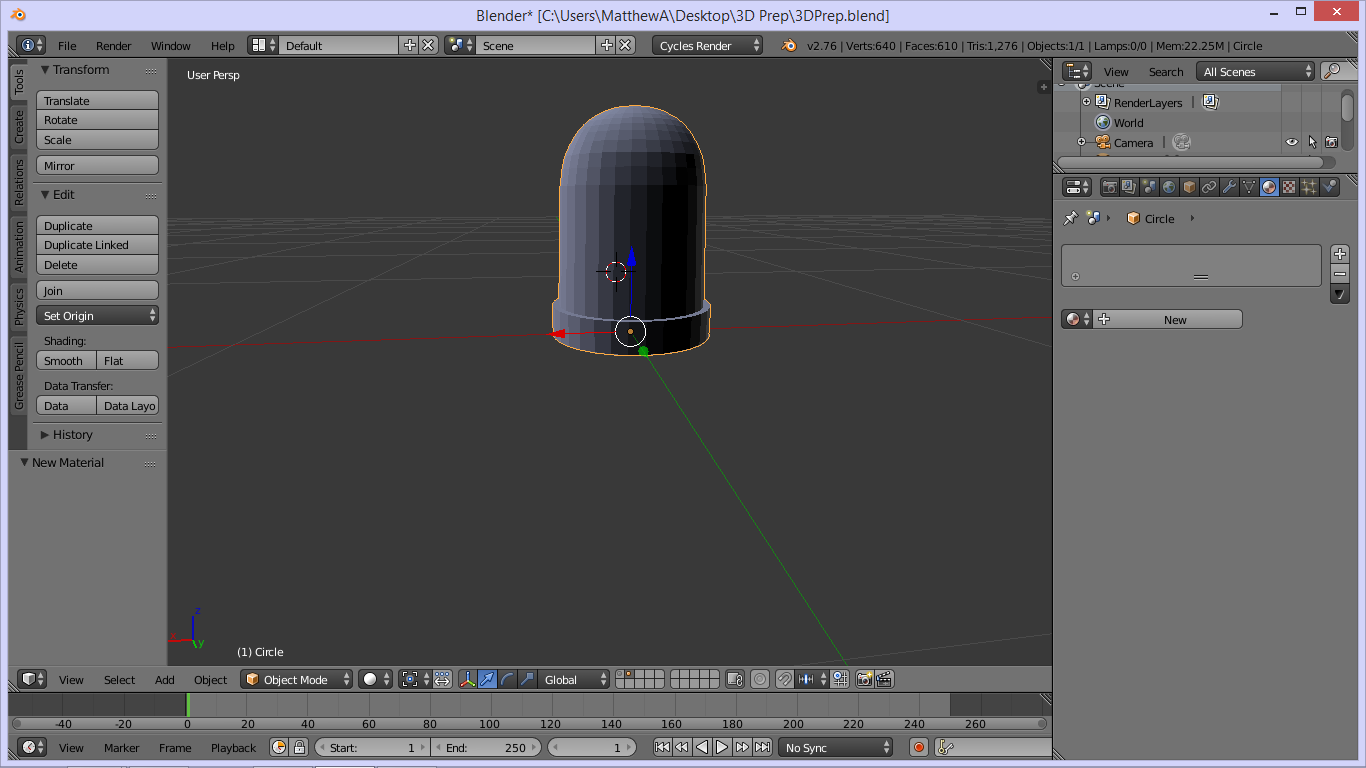Click the End frame field
This screenshot has width=1366, height=768.
pos(488,747)
